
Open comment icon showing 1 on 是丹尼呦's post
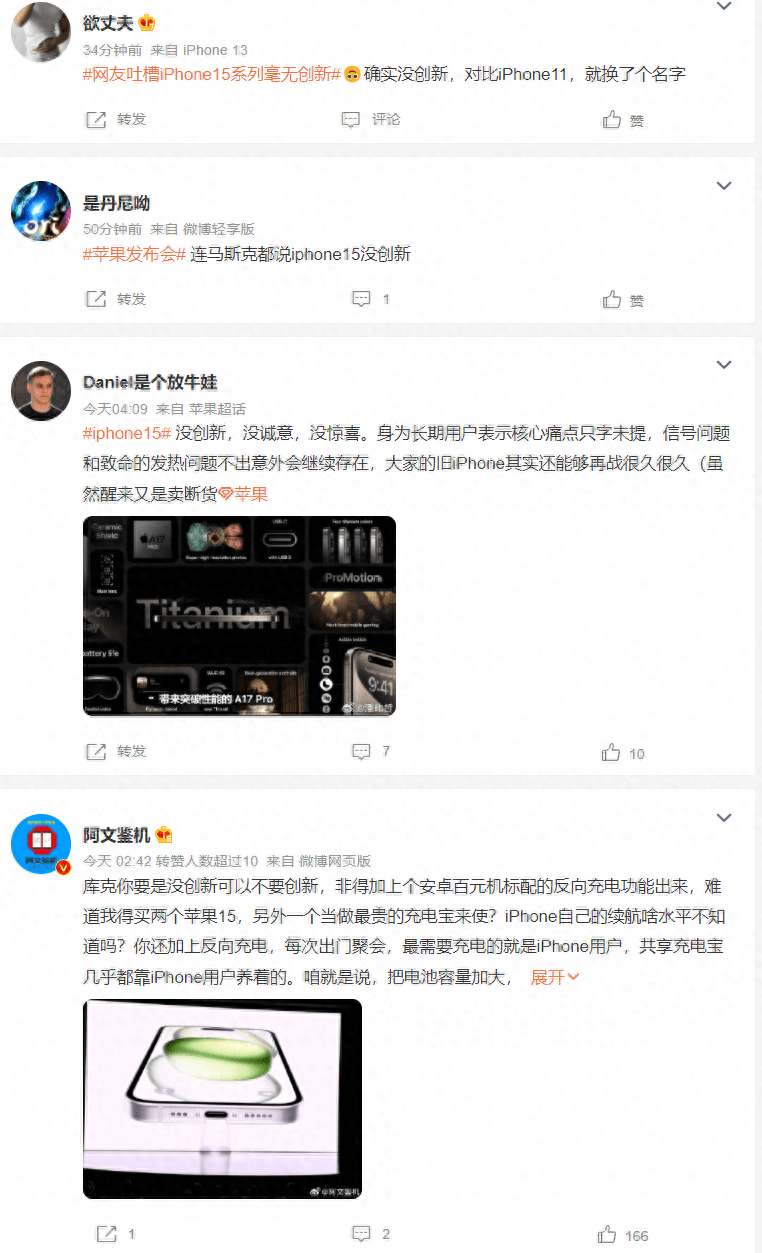click(x=371, y=299)
